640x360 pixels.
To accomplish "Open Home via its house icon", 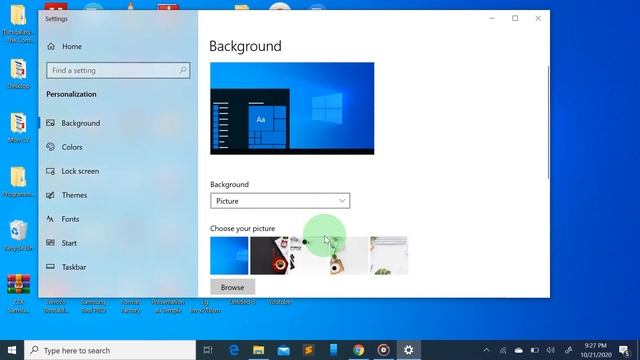I will (51, 47).
